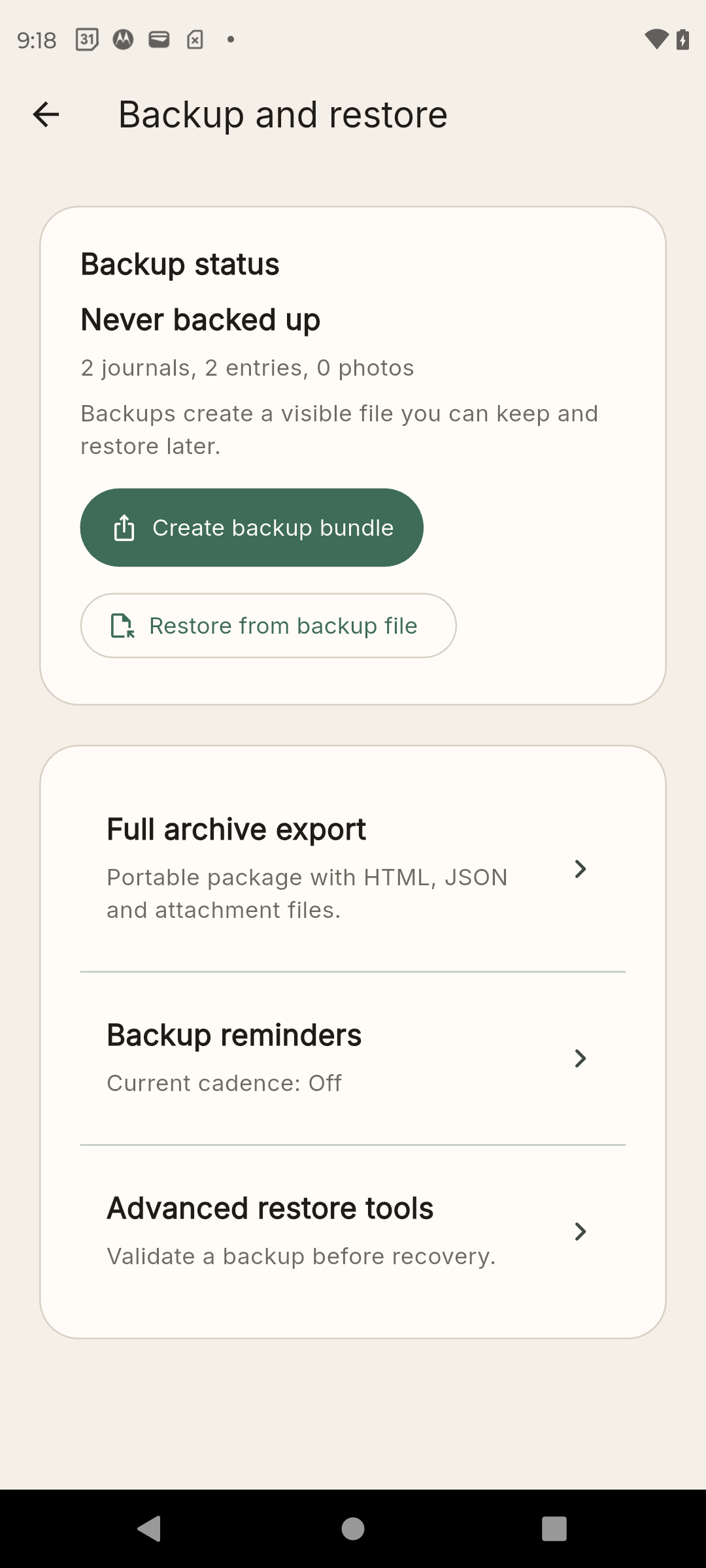
Task: Click the share icon inside Create backup bundle
Action: (x=124, y=527)
